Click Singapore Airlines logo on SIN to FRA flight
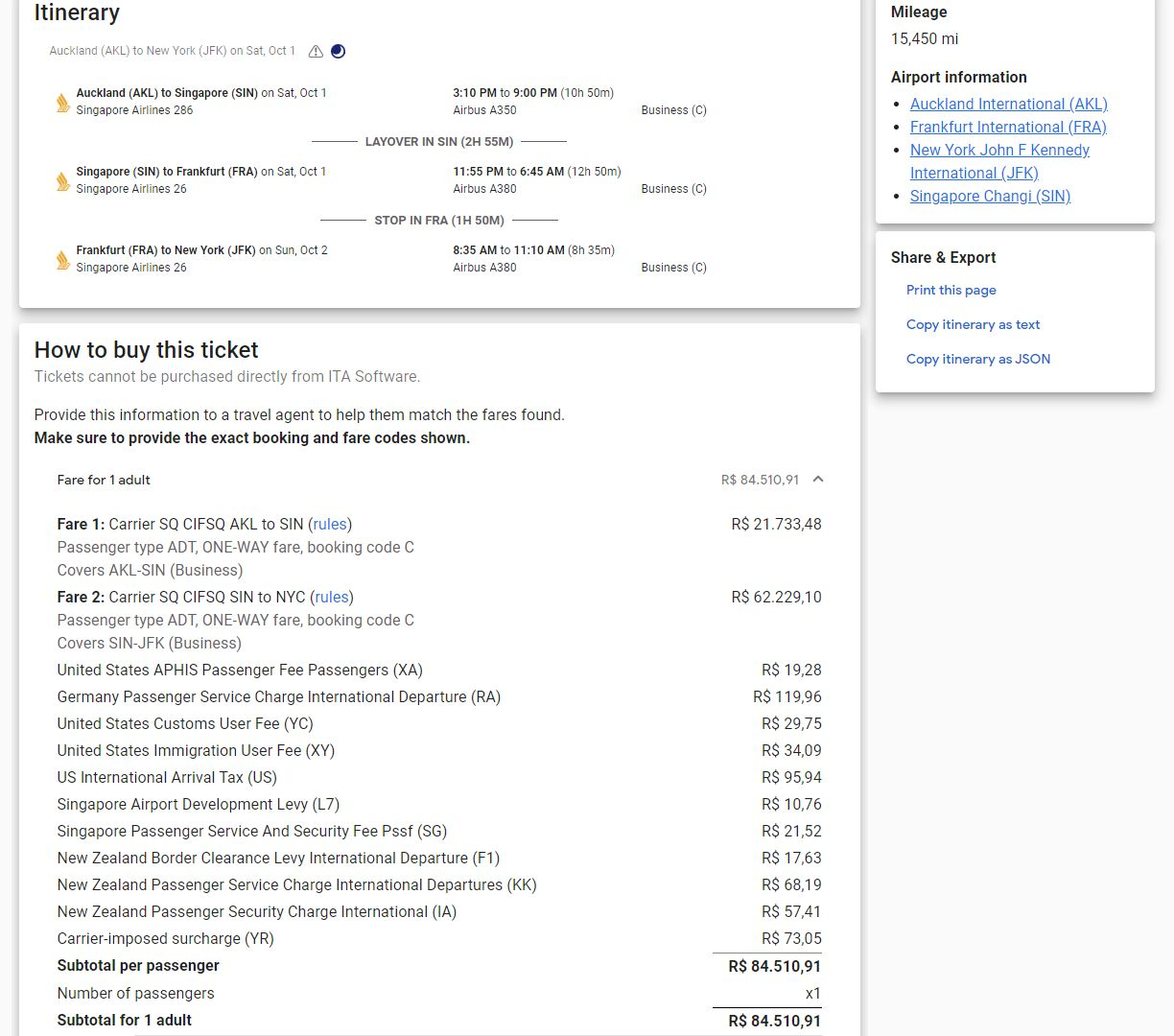This screenshot has width=1174, height=1036. click(x=62, y=180)
